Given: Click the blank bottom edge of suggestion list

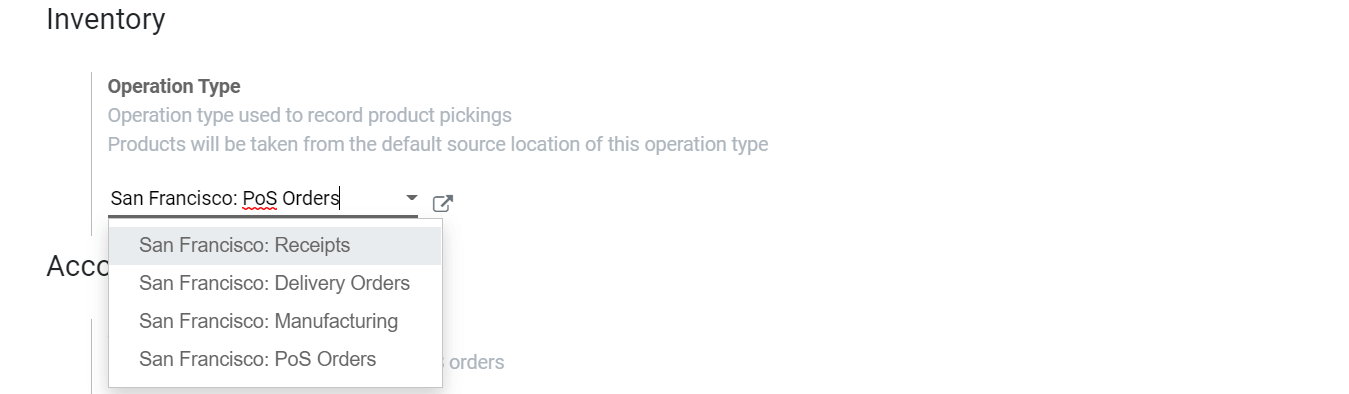Looking at the screenshot, I should 275,383.
